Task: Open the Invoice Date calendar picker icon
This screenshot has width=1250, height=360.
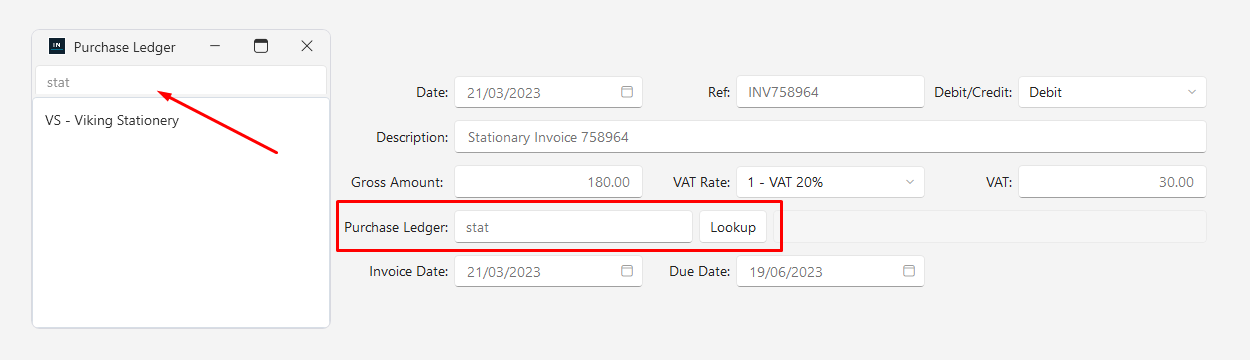Action: pyautogui.click(x=627, y=271)
